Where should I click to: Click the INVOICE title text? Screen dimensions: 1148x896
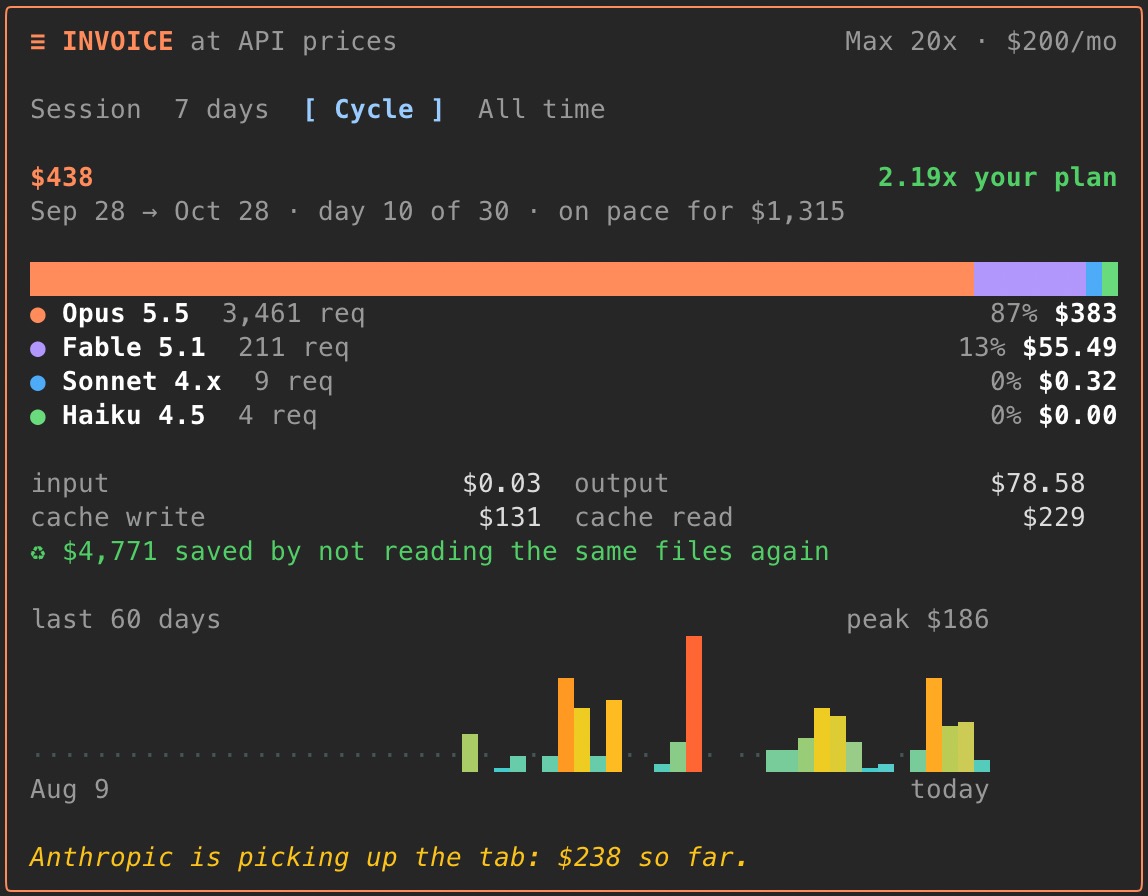117,42
